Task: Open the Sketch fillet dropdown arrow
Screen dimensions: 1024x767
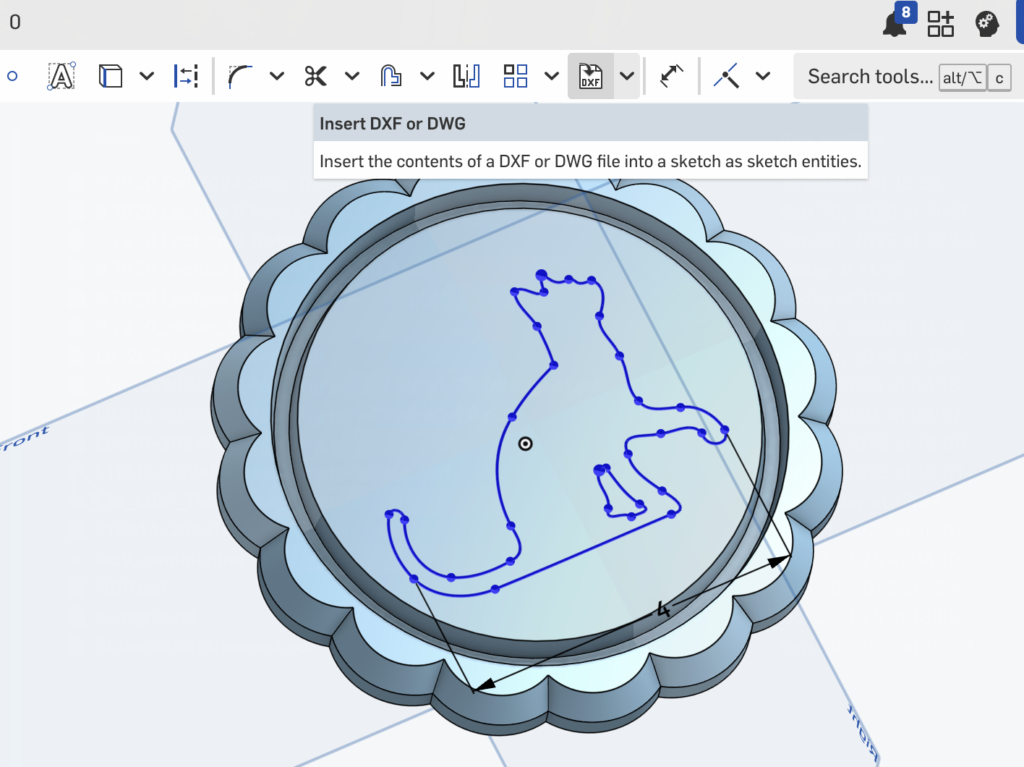Action: 277,76
